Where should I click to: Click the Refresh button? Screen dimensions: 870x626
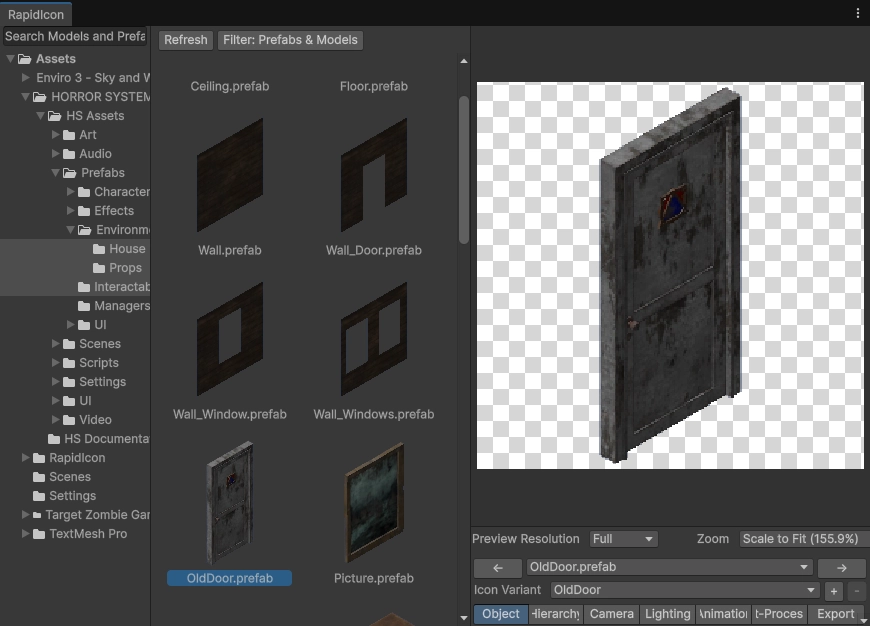186,40
